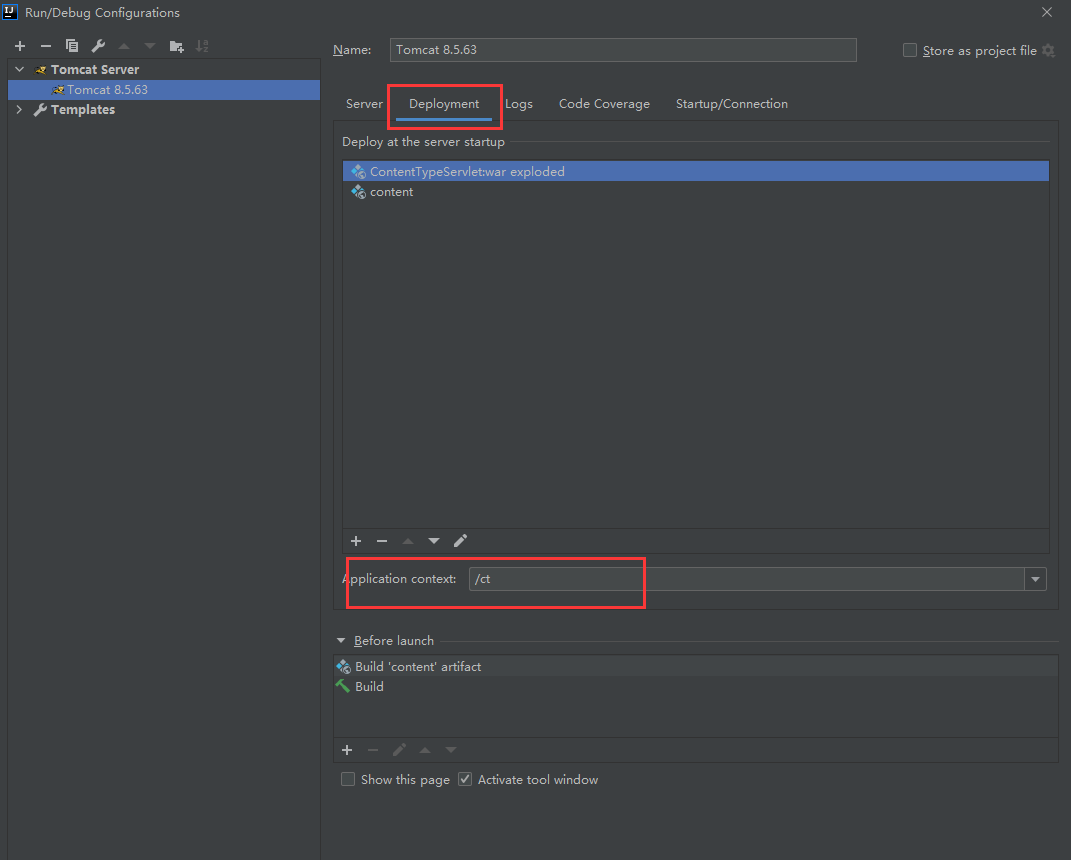The width and height of the screenshot is (1071, 860).
Task: Uncheck Activate tool window option
Action: (x=465, y=779)
